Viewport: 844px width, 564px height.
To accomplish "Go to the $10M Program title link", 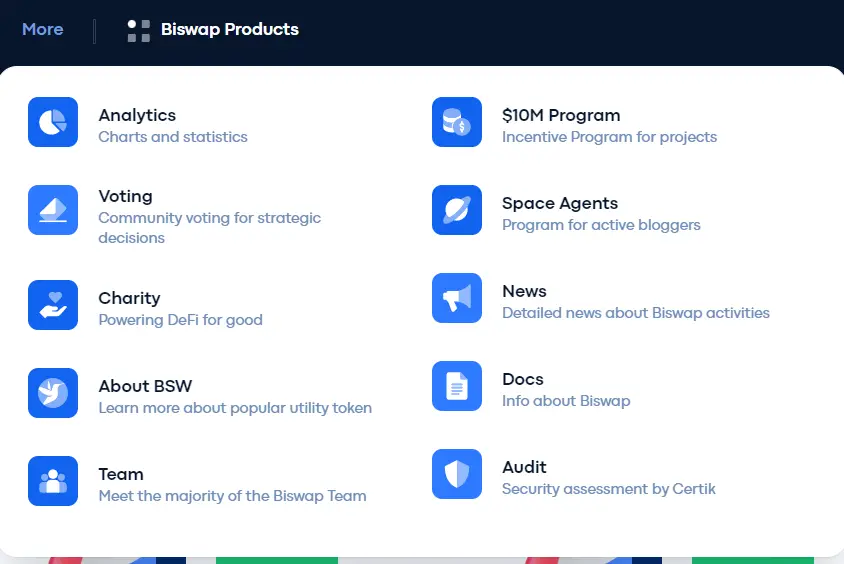I will coord(561,115).
